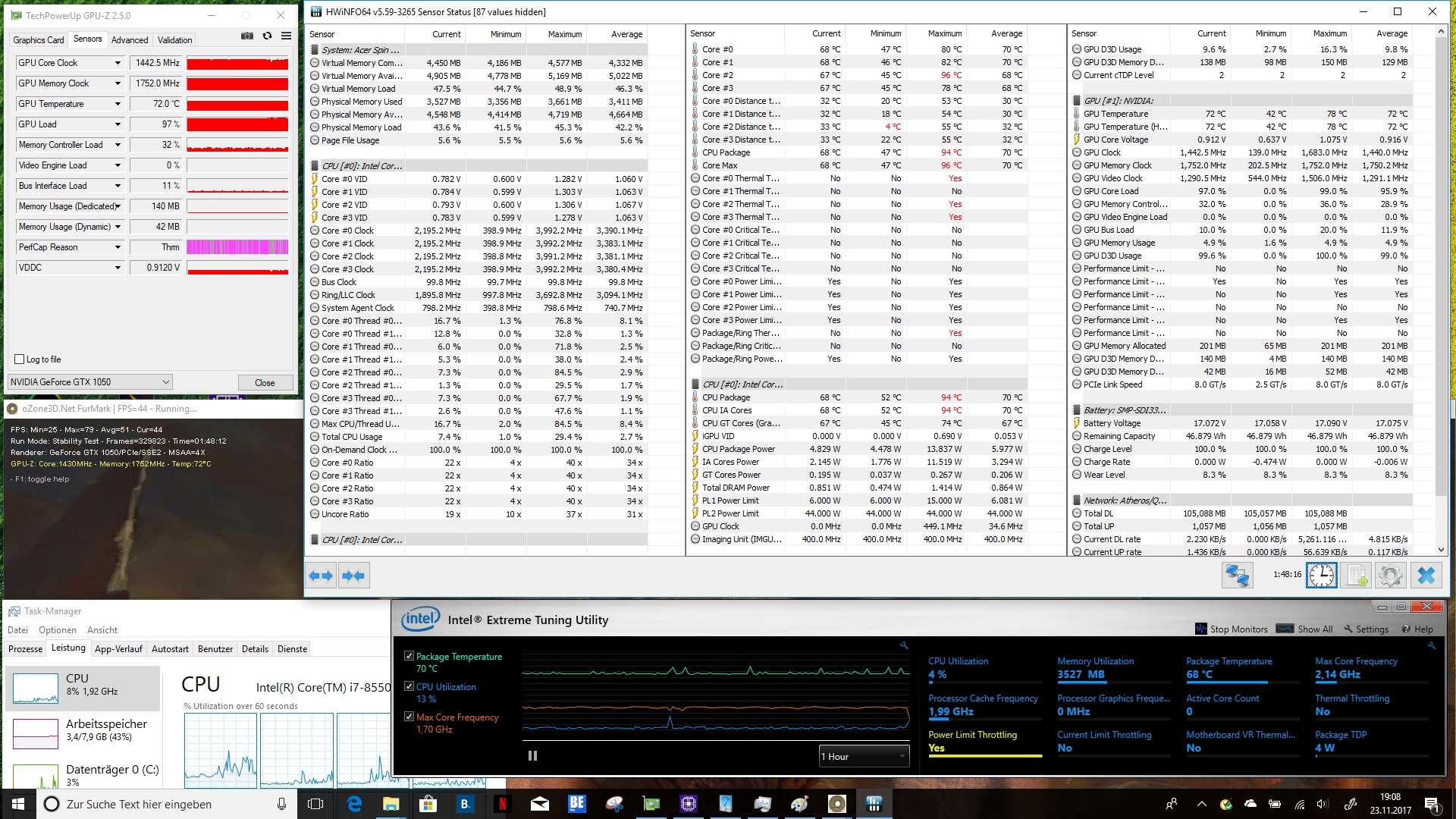
Task: Open the GPU Temperature dropdown in GPU-Z
Action: tap(118, 104)
